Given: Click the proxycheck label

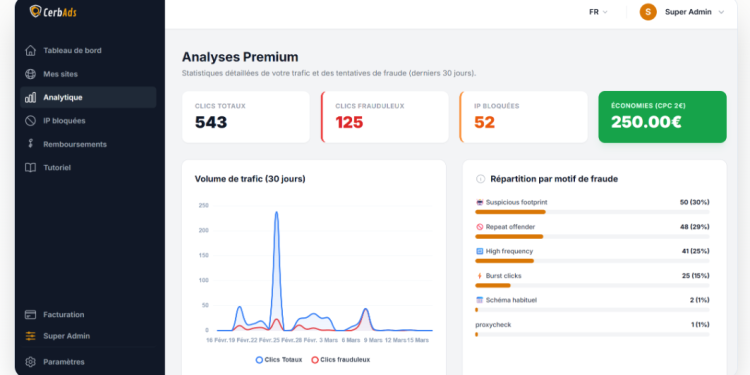Looking at the screenshot, I should point(493,325).
